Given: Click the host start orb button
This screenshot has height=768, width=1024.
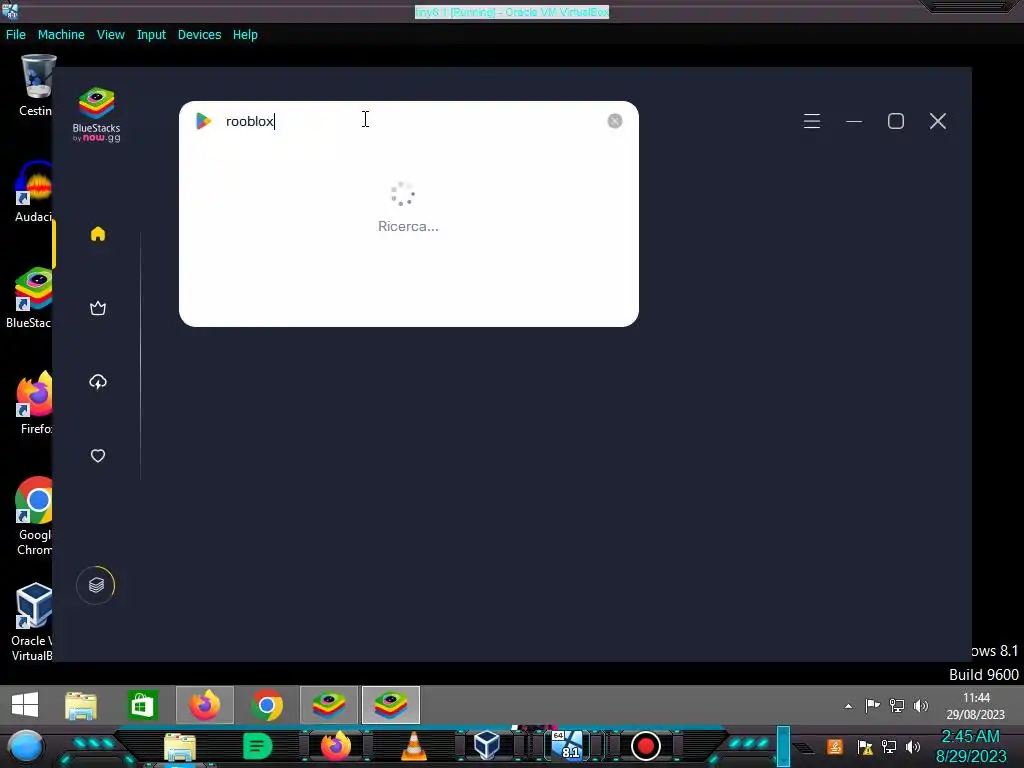Looking at the screenshot, I should [25, 747].
